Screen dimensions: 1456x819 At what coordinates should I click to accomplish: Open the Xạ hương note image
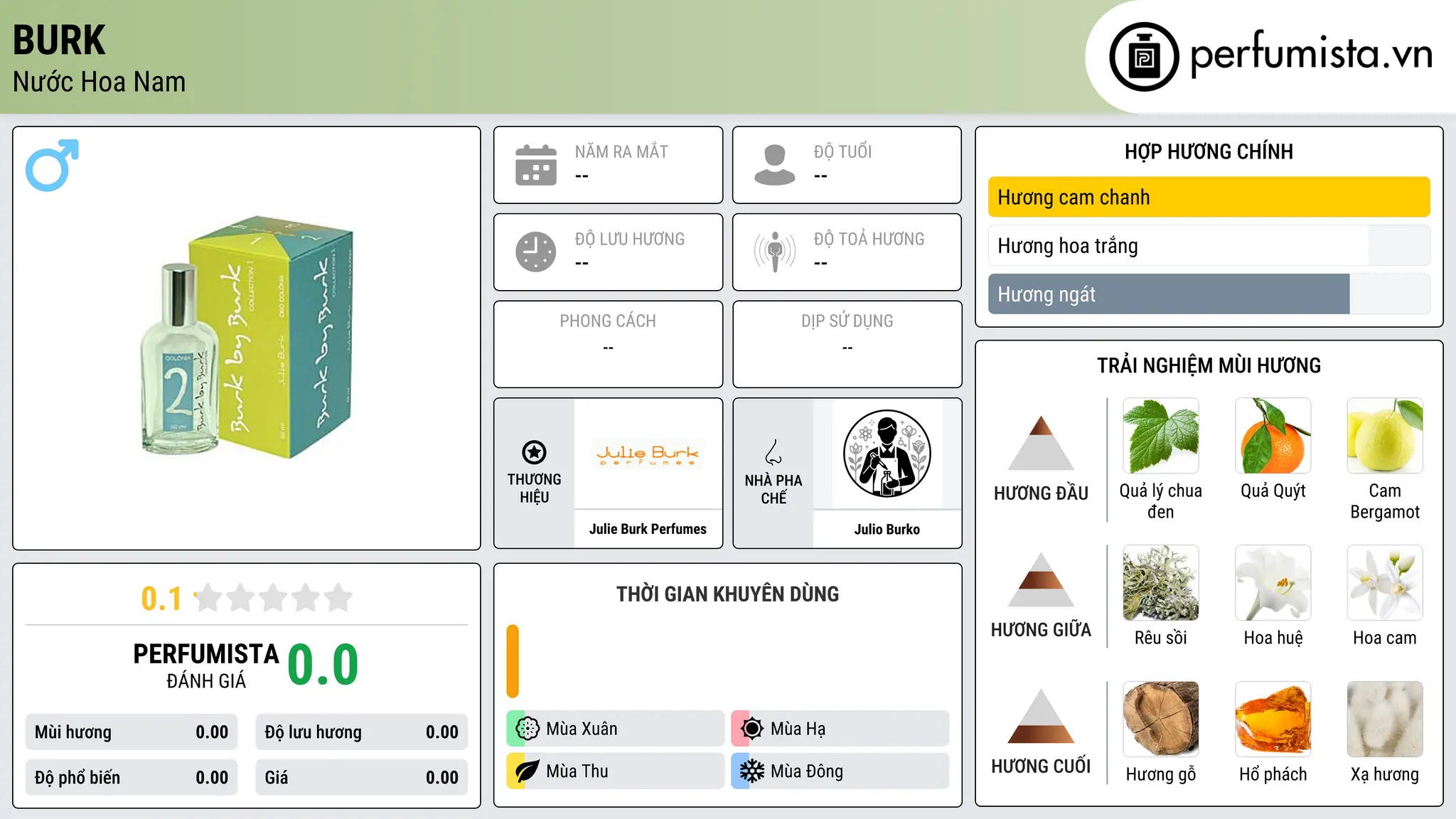(1385, 719)
